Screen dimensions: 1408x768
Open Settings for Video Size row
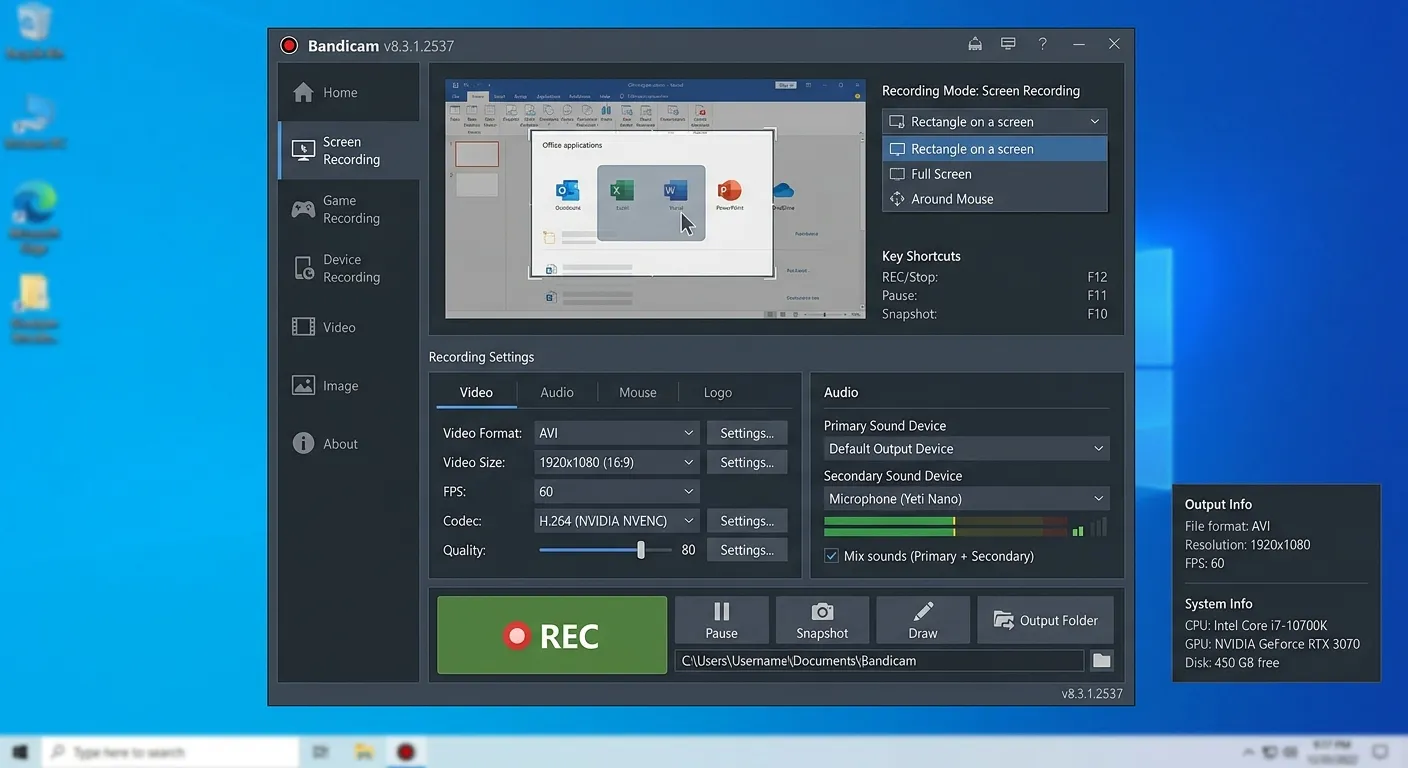(x=747, y=462)
